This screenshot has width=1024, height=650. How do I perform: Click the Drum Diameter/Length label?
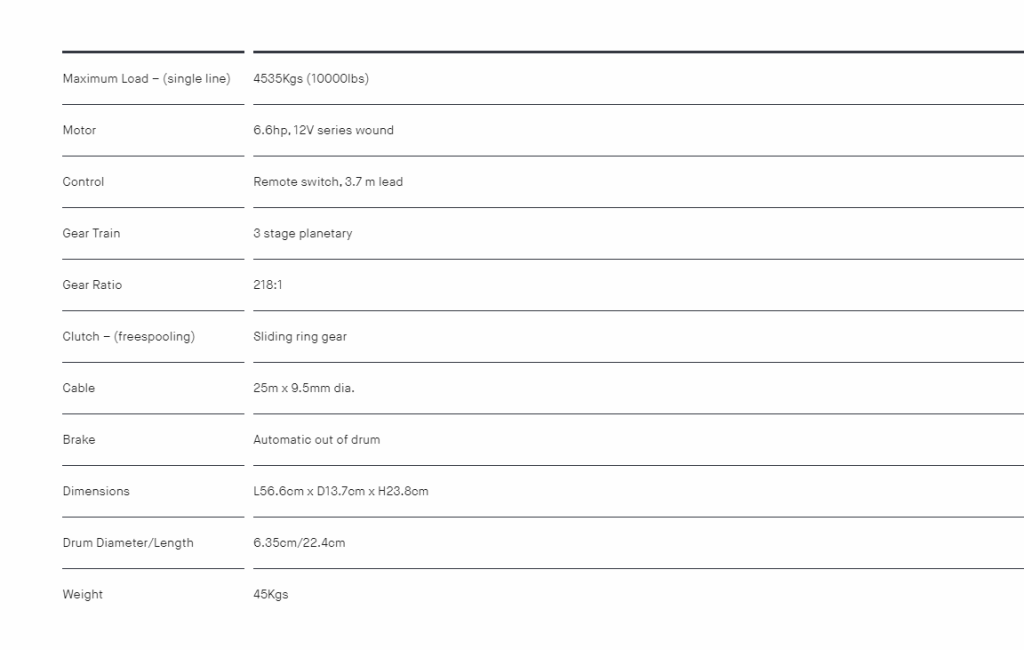pyautogui.click(x=128, y=543)
